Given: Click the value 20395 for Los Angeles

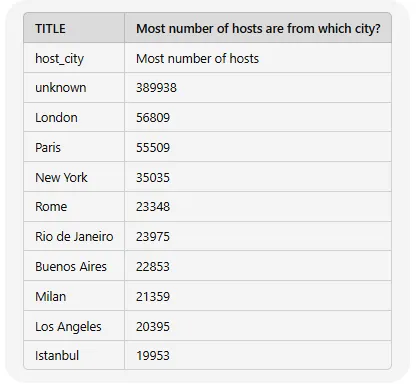Looking at the screenshot, I should click(x=153, y=326).
